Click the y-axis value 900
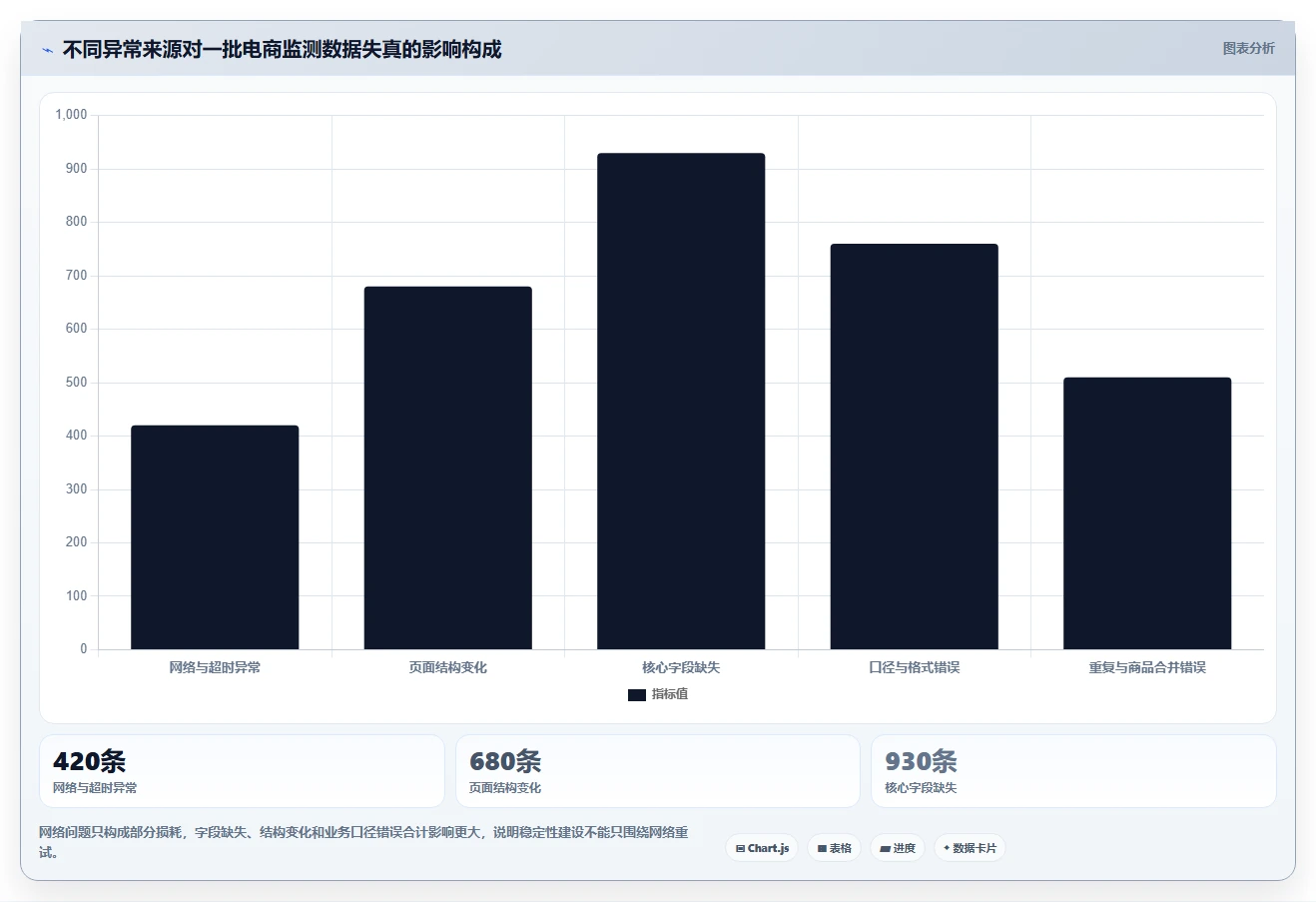1316x902 pixels. tap(76, 169)
